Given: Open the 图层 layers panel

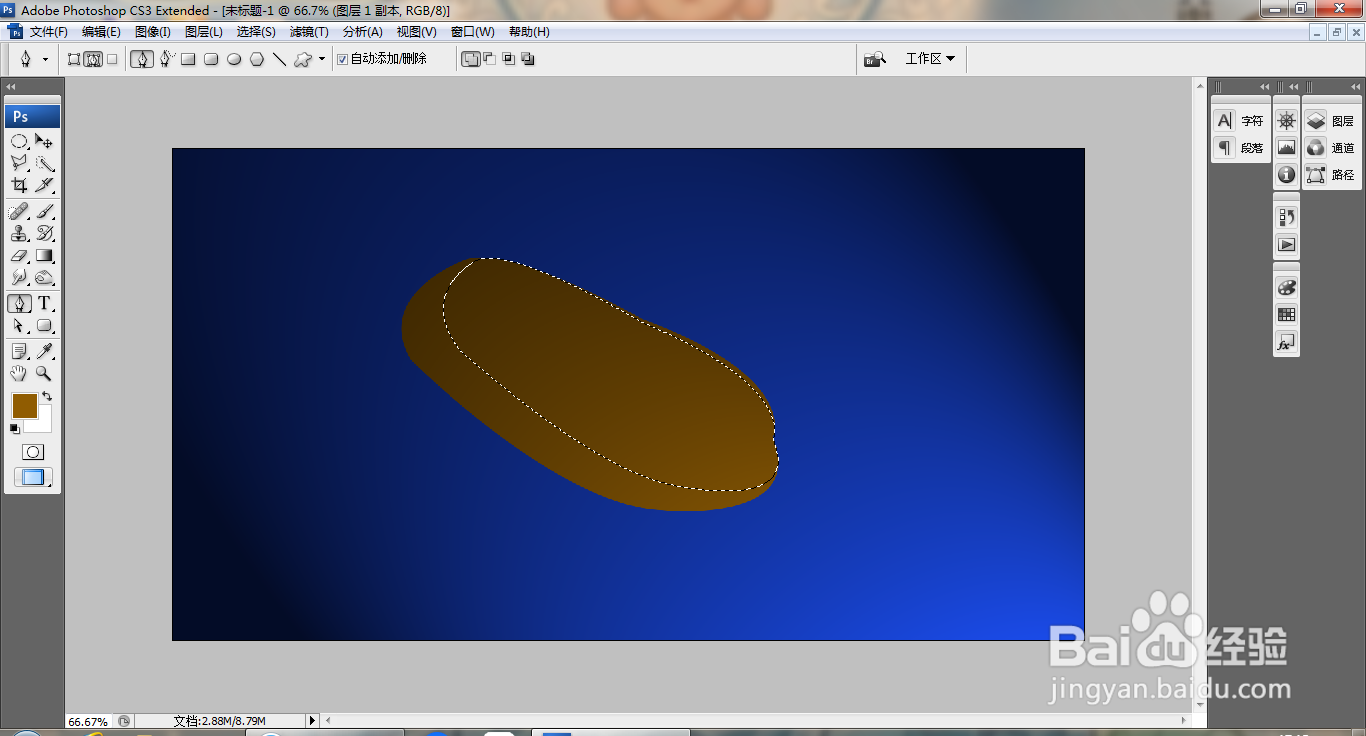Looking at the screenshot, I should tap(1331, 121).
